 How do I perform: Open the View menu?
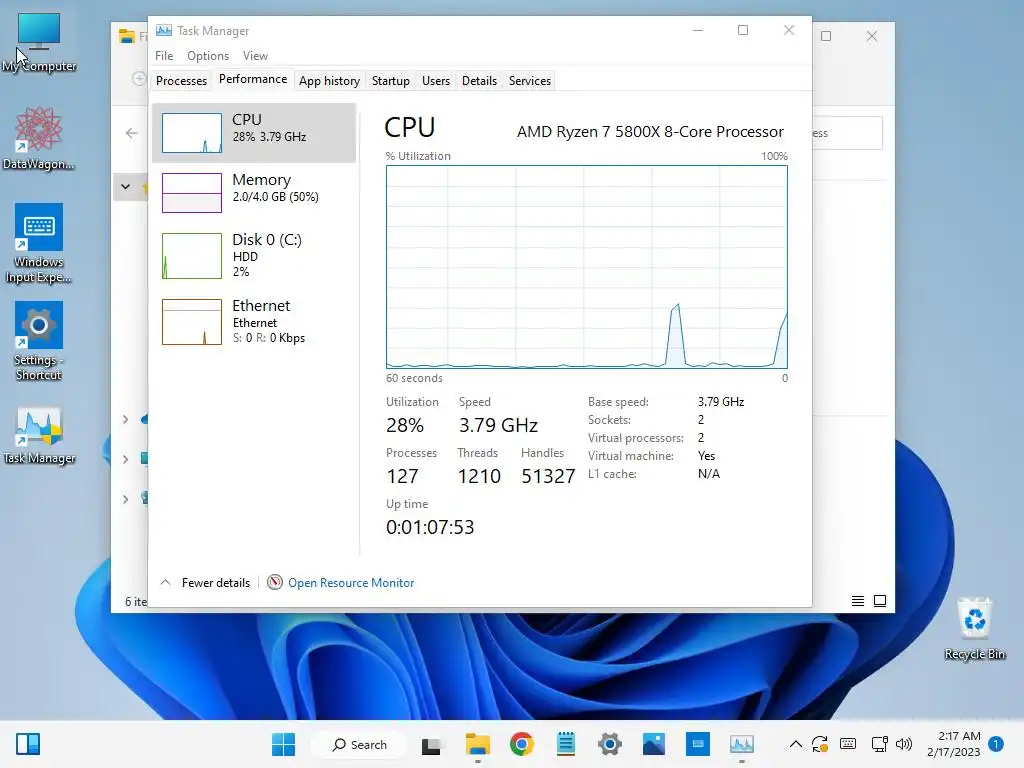255,56
